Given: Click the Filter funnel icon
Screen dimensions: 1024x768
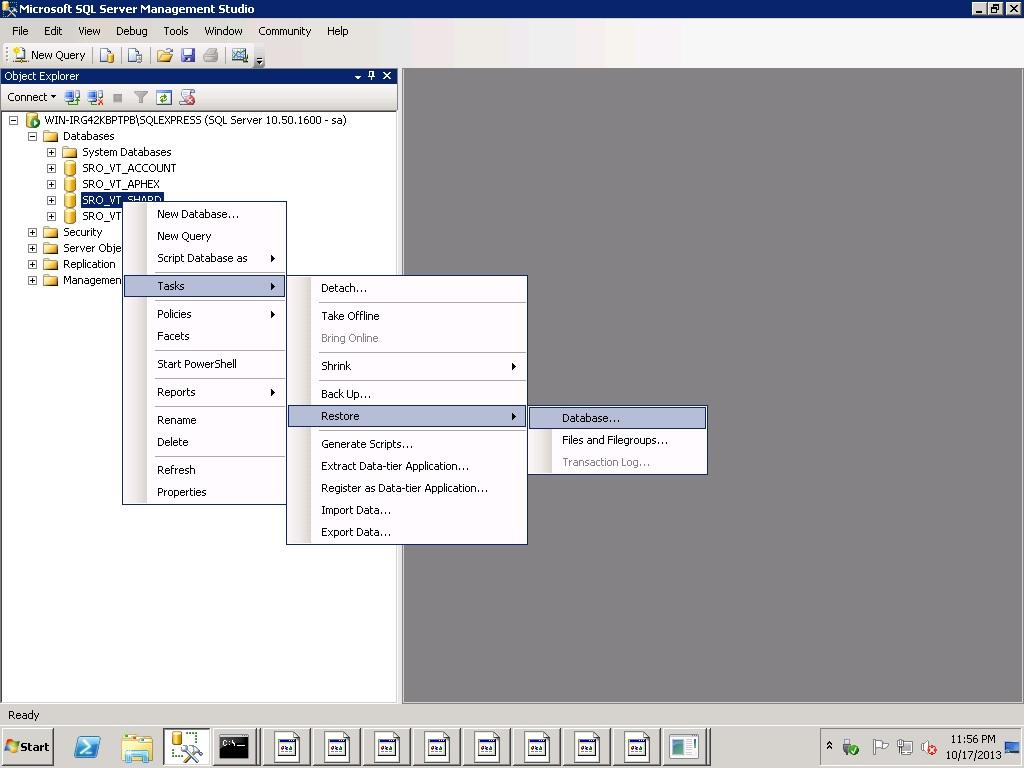Looking at the screenshot, I should coord(140,98).
